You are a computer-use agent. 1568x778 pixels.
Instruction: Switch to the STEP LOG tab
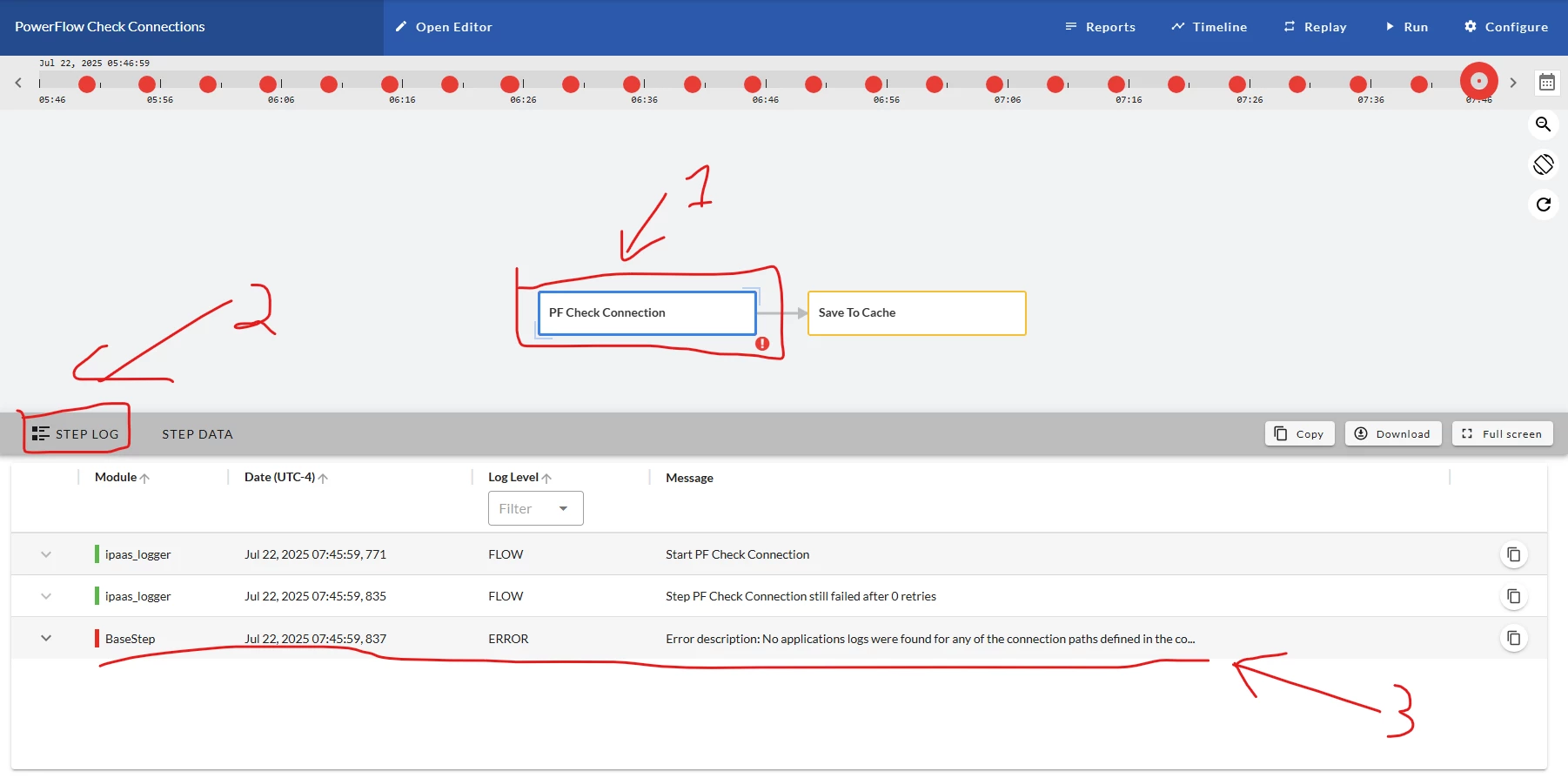pyautogui.click(x=76, y=434)
